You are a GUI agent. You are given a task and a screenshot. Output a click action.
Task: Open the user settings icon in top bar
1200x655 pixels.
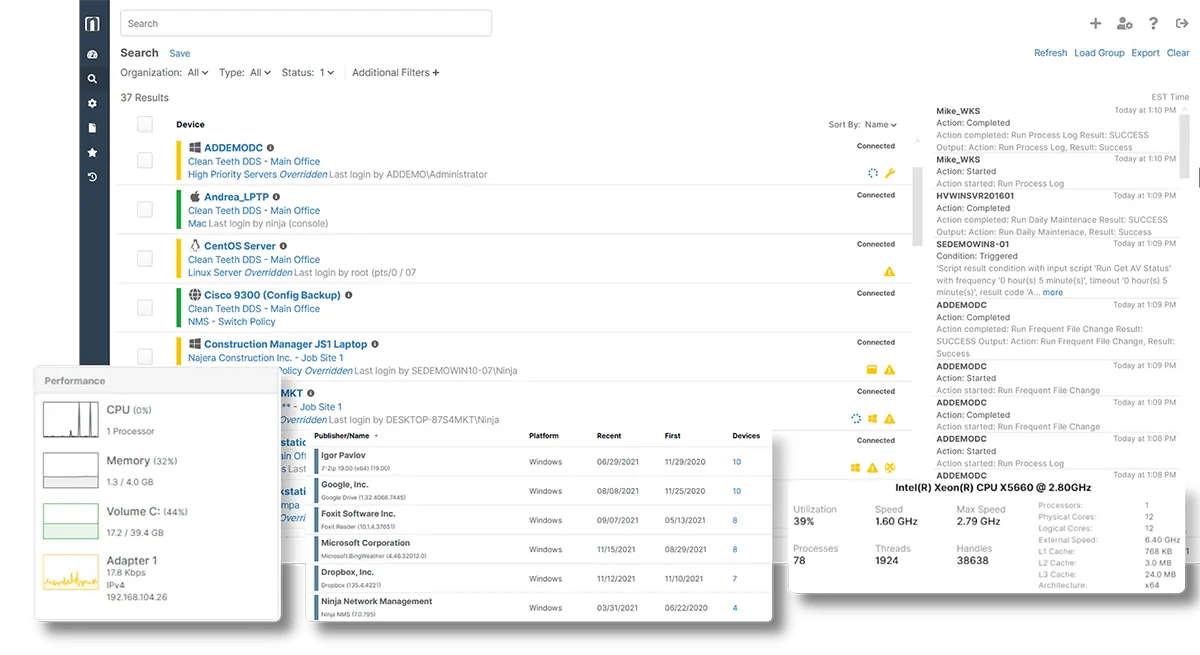click(1125, 24)
